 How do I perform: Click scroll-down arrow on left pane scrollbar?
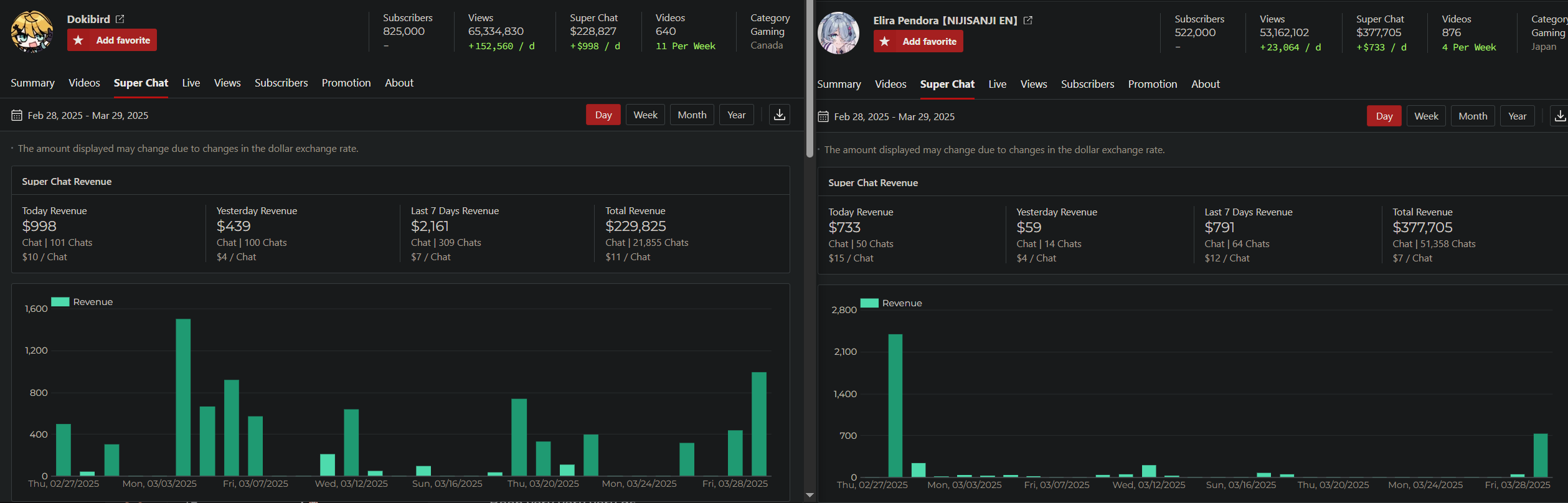point(810,496)
